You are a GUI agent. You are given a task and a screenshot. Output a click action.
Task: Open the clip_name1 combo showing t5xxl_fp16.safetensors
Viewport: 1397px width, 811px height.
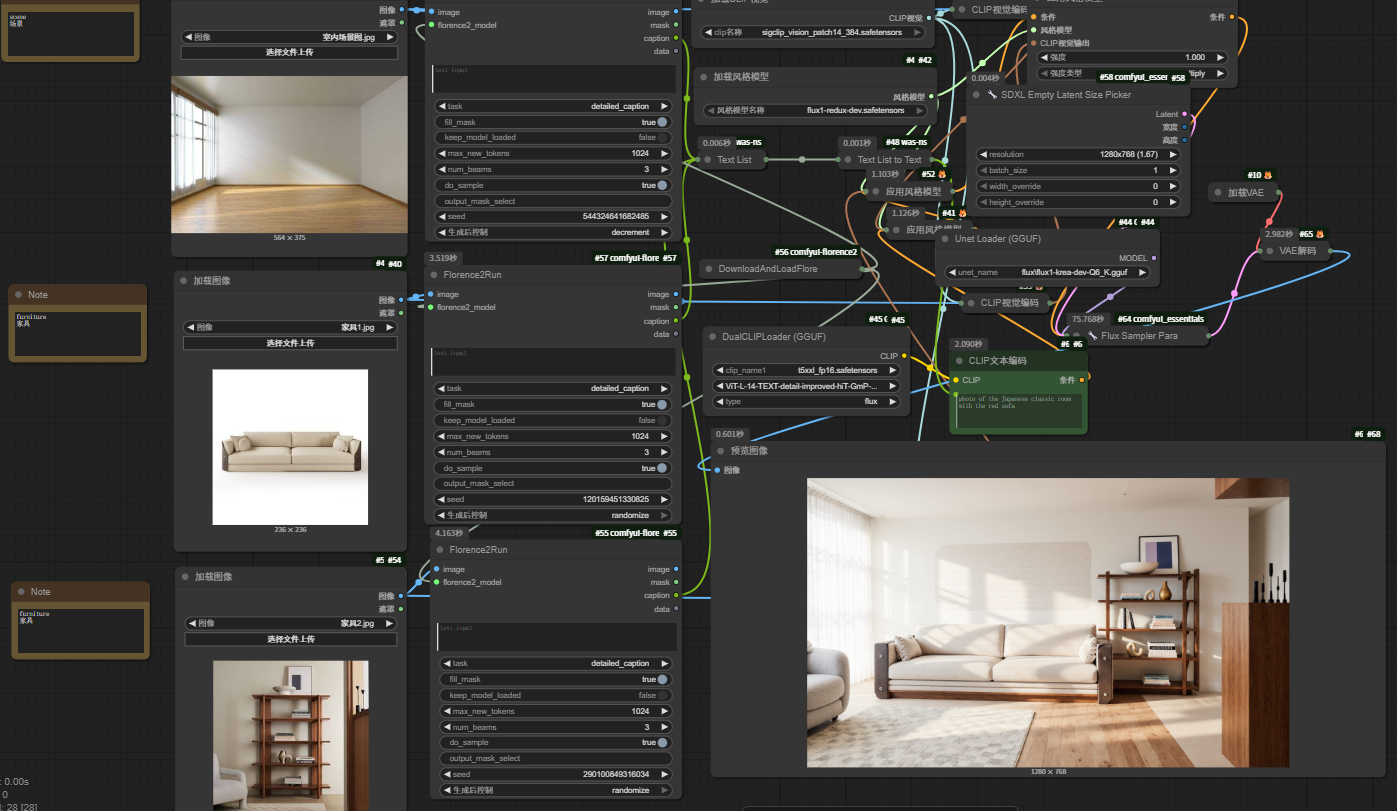pyautogui.click(x=806, y=370)
